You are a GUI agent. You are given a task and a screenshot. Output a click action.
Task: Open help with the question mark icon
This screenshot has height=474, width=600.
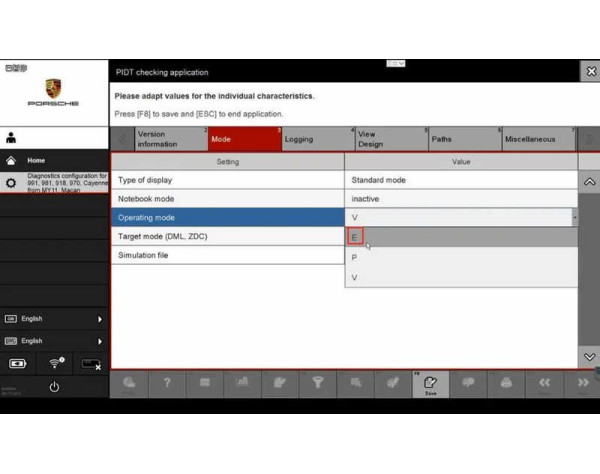pyautogui.click(x=167, y=383)
